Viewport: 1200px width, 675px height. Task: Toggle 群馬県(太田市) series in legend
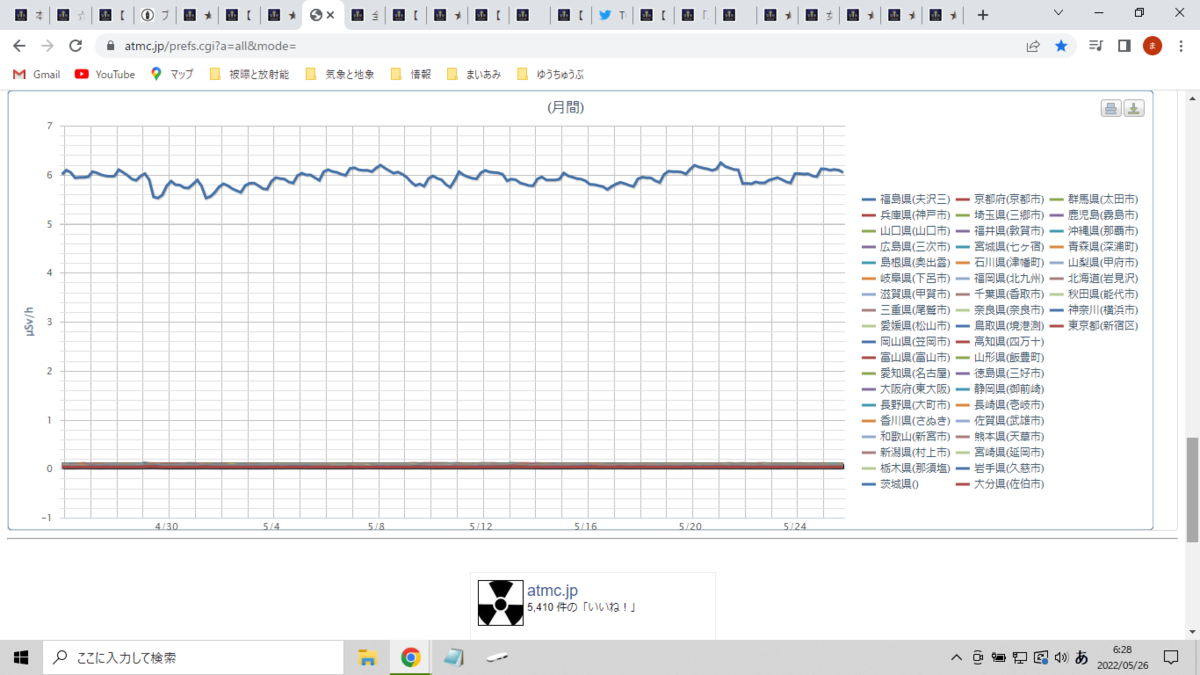(1093, 200)
